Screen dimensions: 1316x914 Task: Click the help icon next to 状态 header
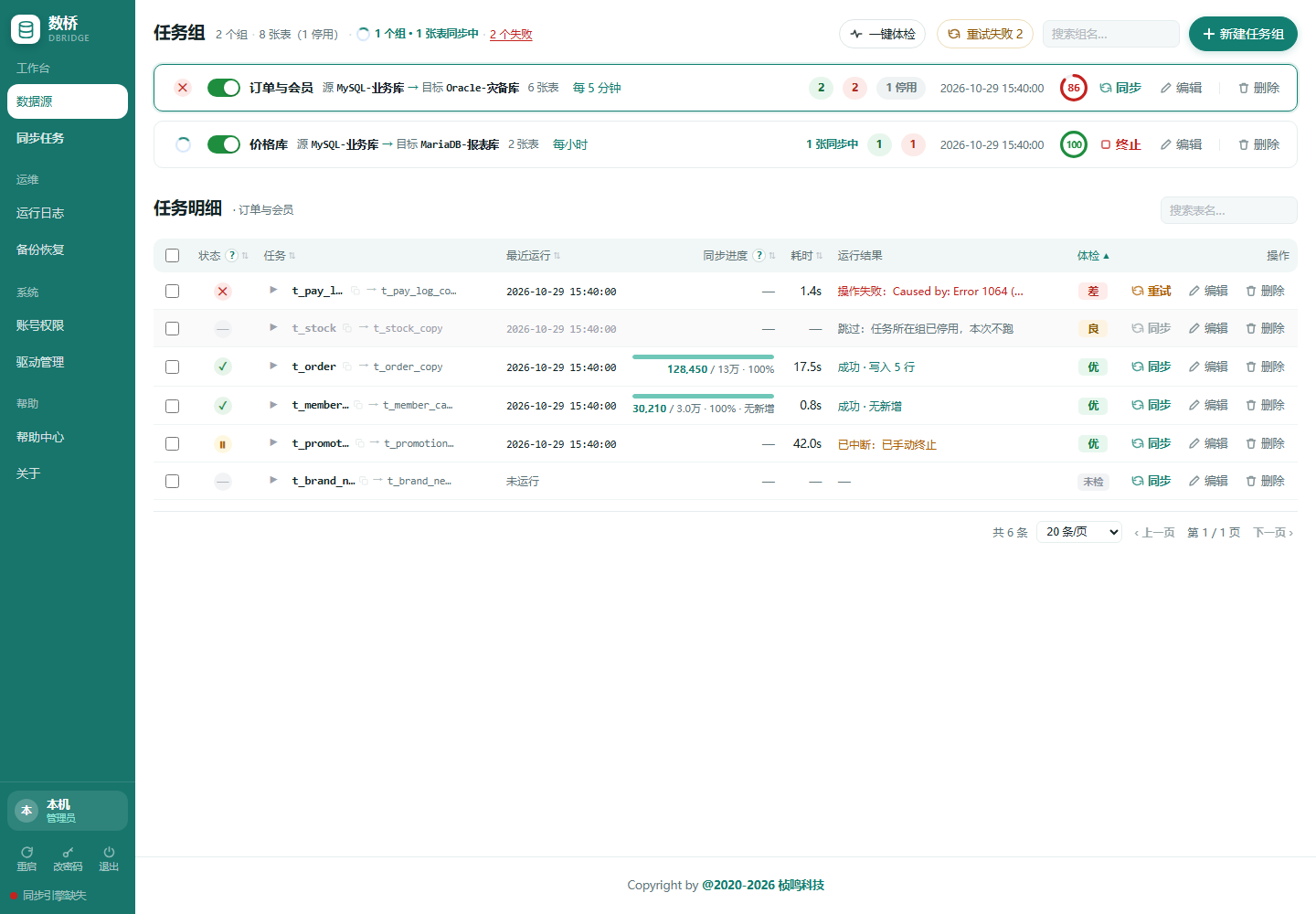coord(232,256)
